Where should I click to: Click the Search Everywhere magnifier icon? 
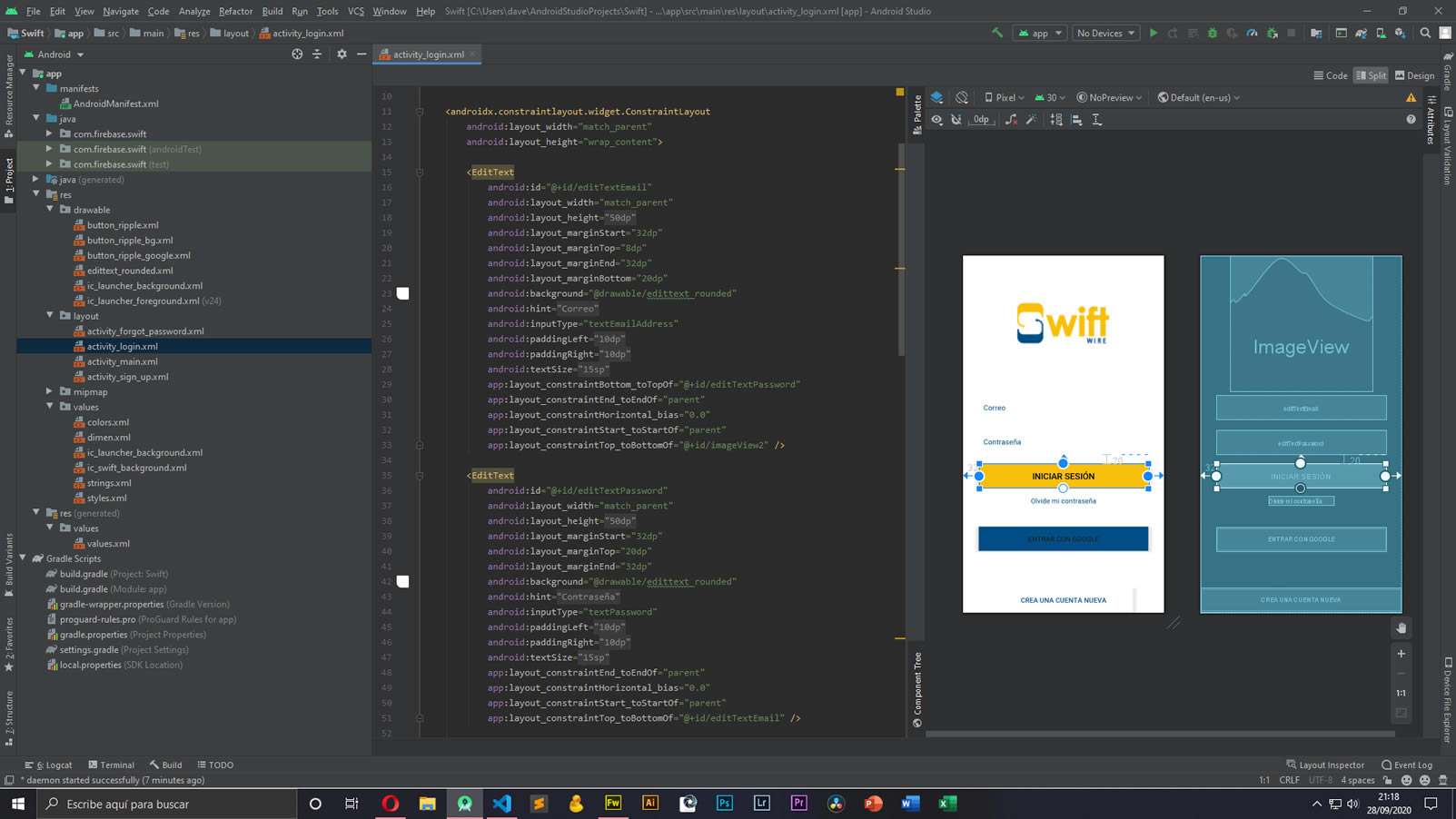1425,34
